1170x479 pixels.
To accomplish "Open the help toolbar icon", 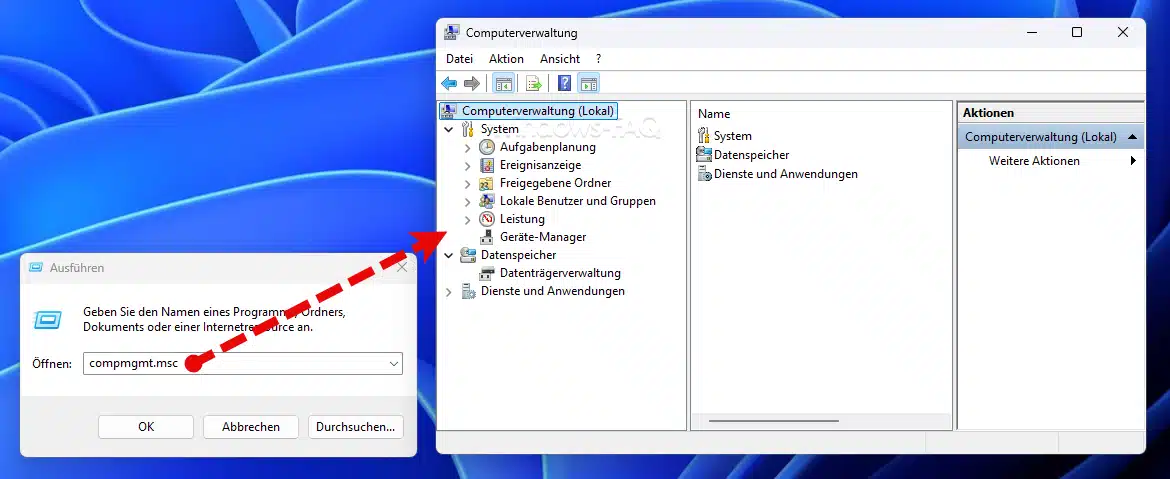I will (565, 83).
